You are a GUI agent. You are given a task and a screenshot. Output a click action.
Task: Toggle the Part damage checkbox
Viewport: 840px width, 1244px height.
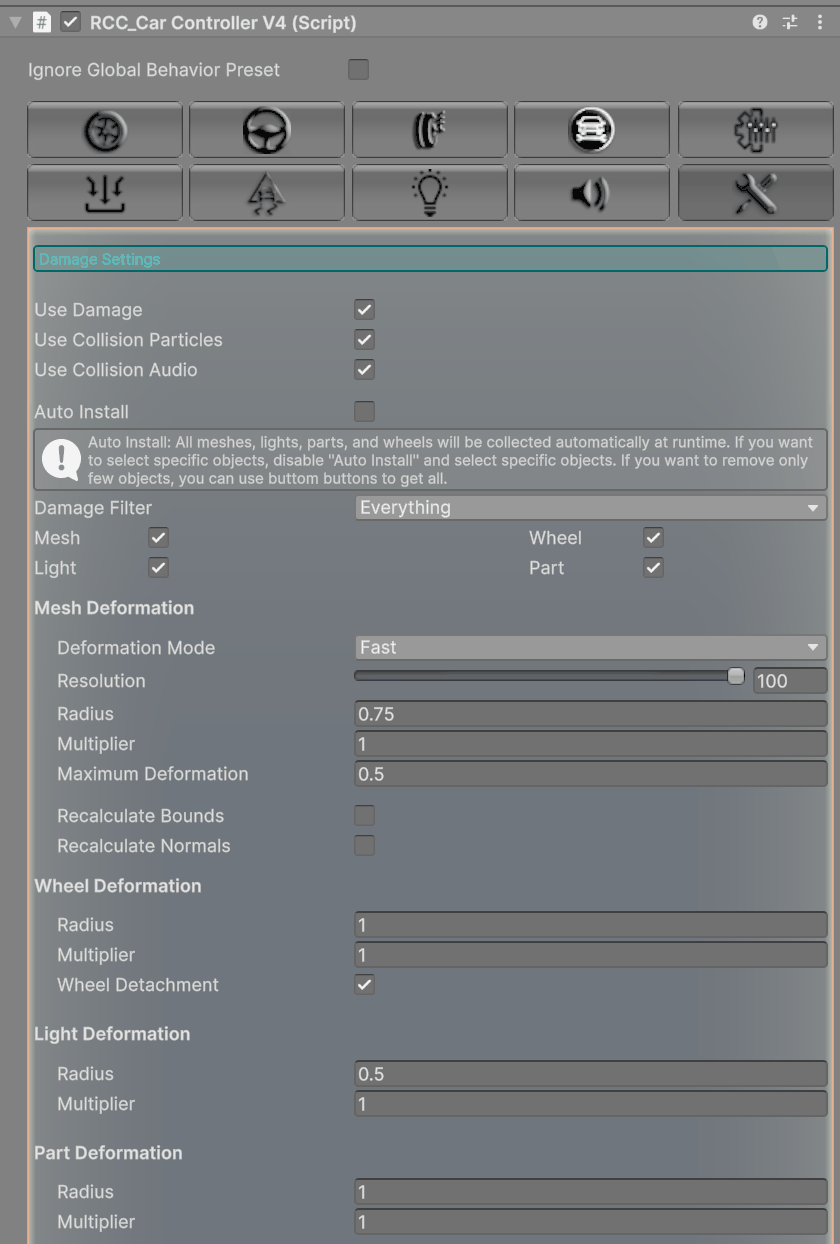[653, 568]
